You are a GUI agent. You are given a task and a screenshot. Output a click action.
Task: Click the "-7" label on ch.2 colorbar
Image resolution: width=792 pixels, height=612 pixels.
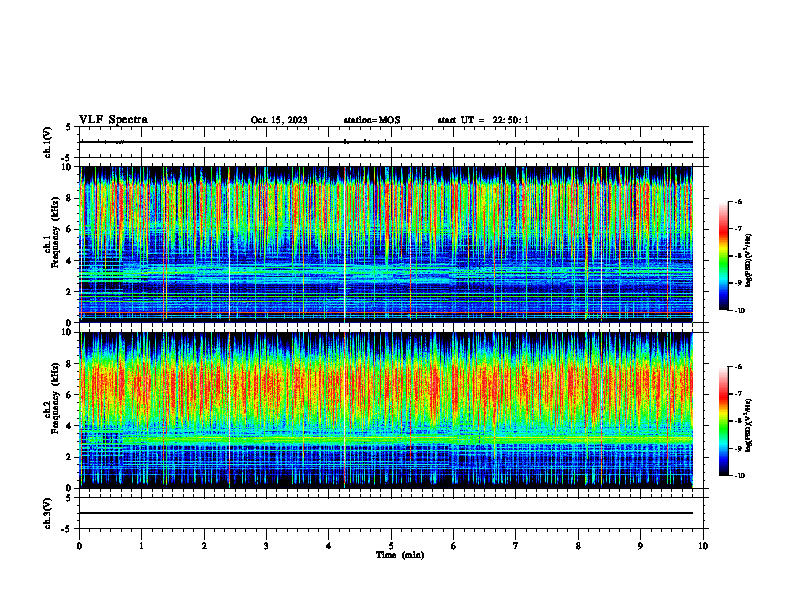[738, 394]
